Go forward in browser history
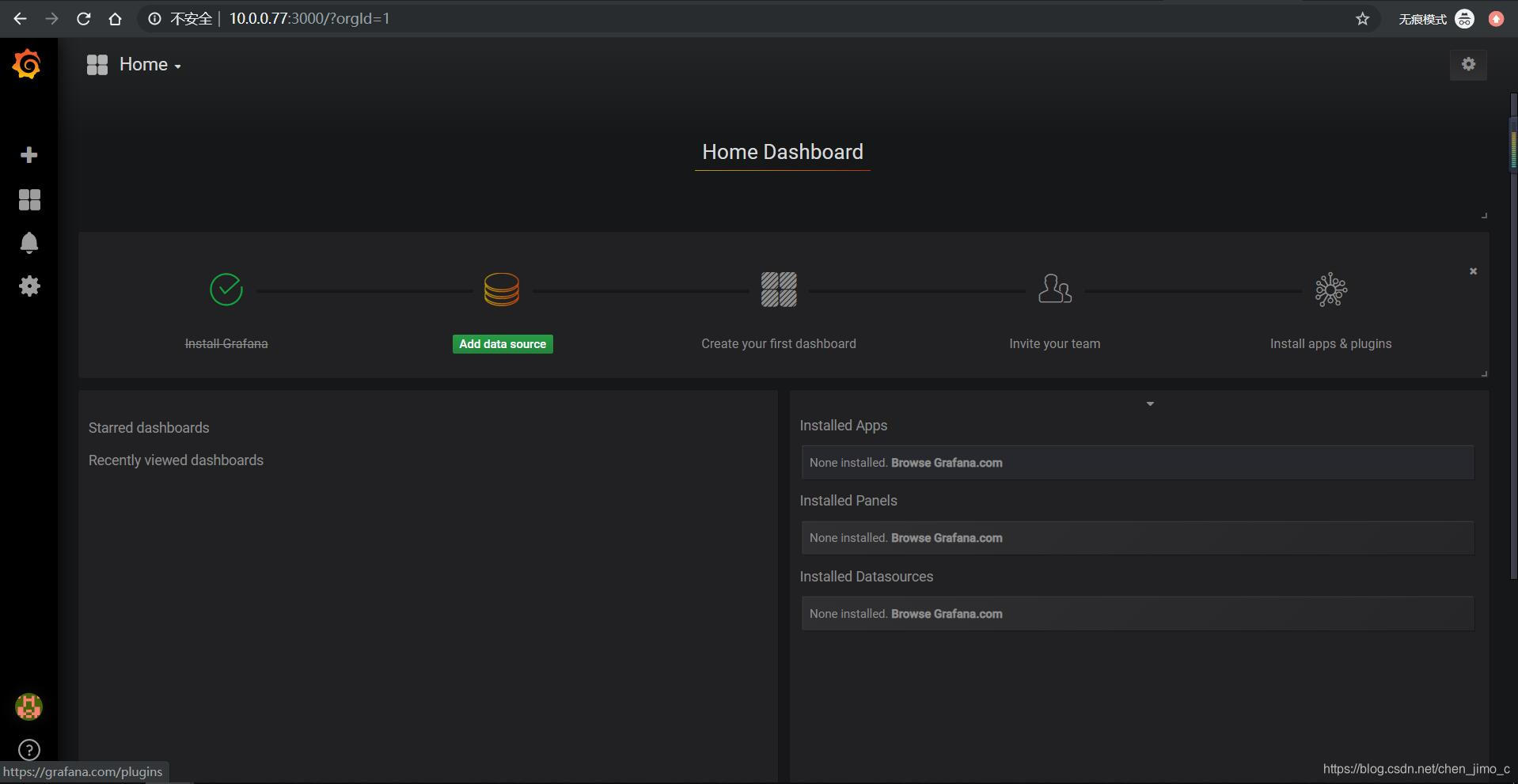1518x784 pixels. point(51,19)
